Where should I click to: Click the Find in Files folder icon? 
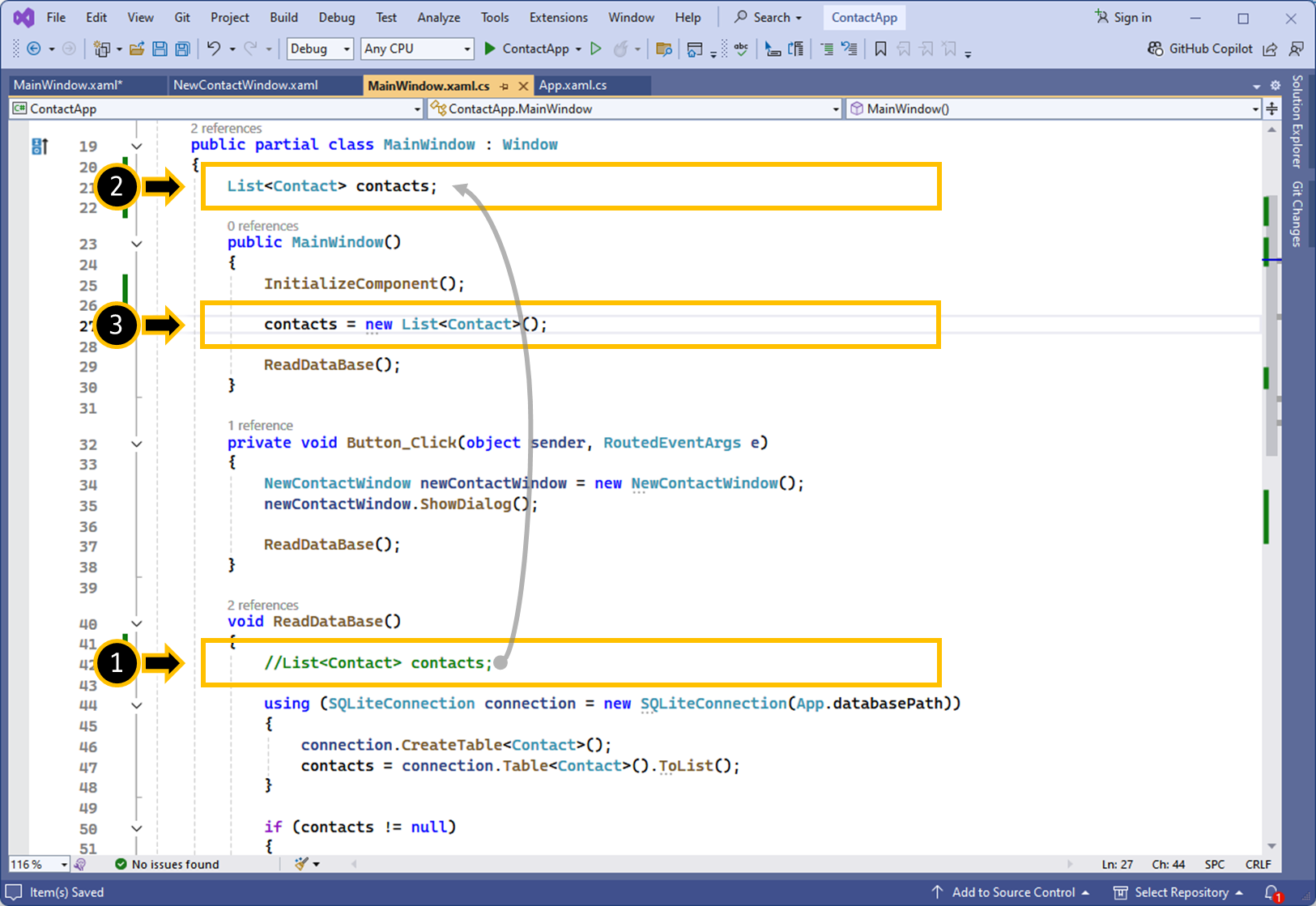coord(664,49)
